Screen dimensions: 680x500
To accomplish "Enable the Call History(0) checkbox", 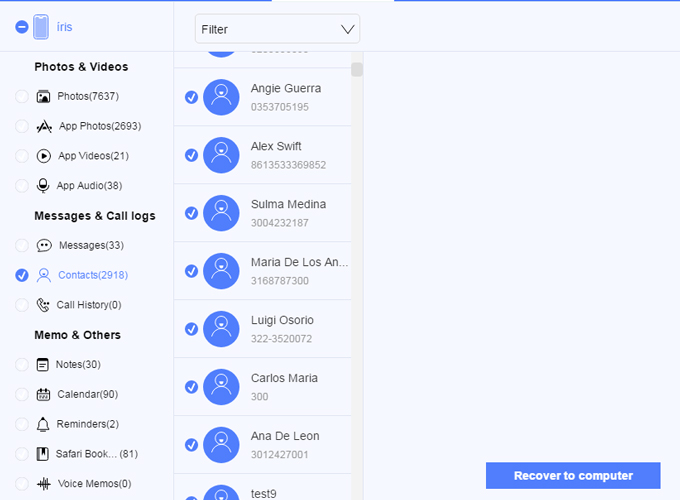I will pyautogui.click(x=22, y=305).
